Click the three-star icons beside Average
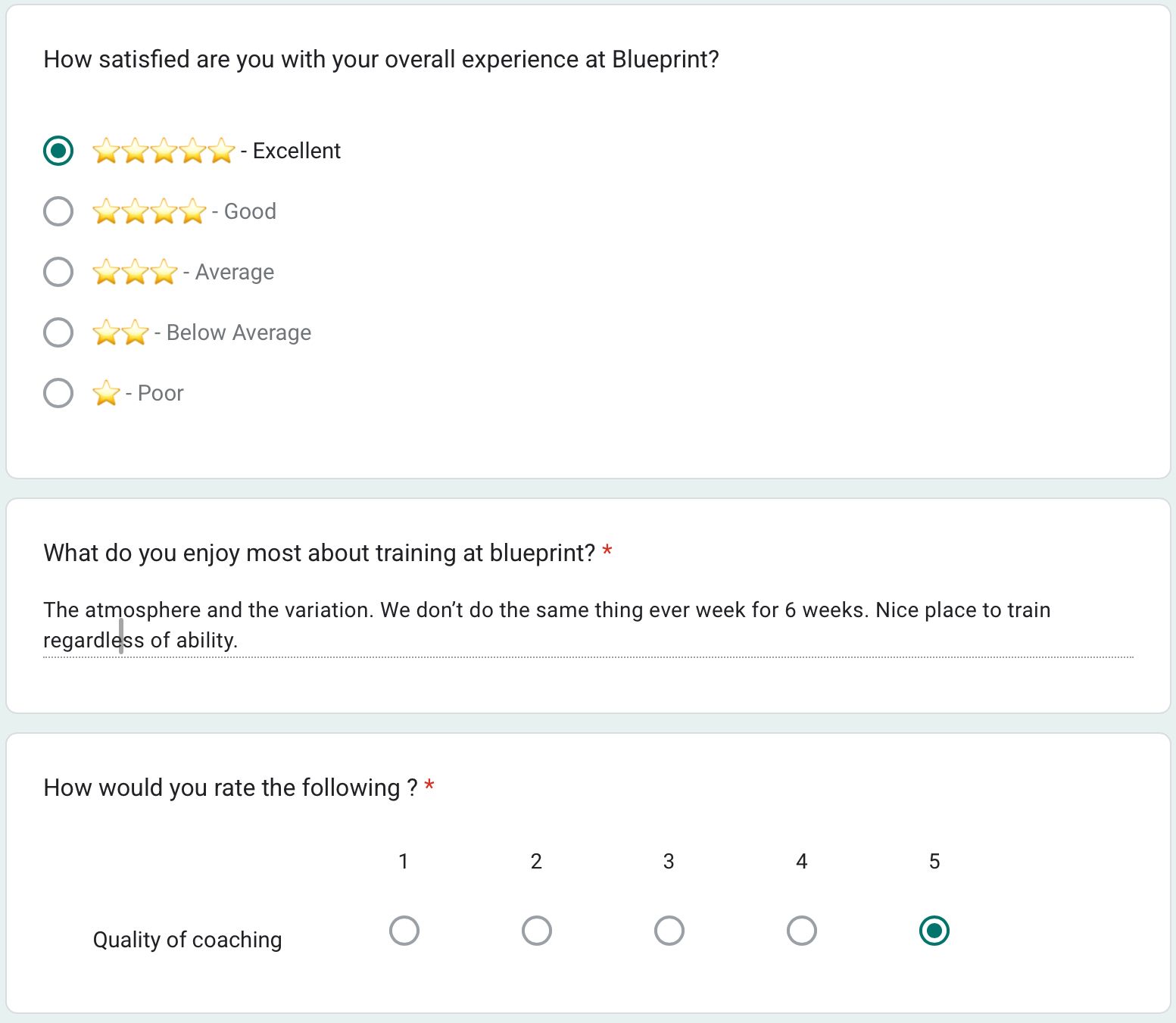The image size is (1176, 1023). [135, 272]
